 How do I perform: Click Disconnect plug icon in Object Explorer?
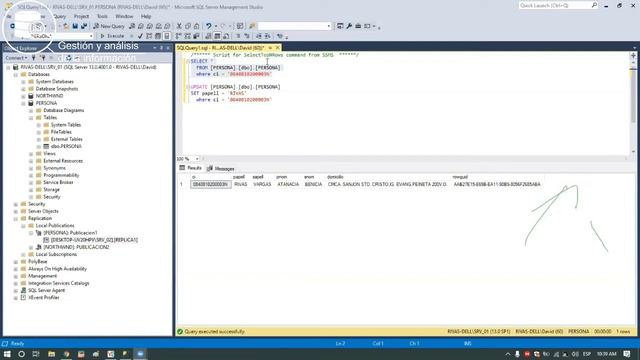point(42,58)
